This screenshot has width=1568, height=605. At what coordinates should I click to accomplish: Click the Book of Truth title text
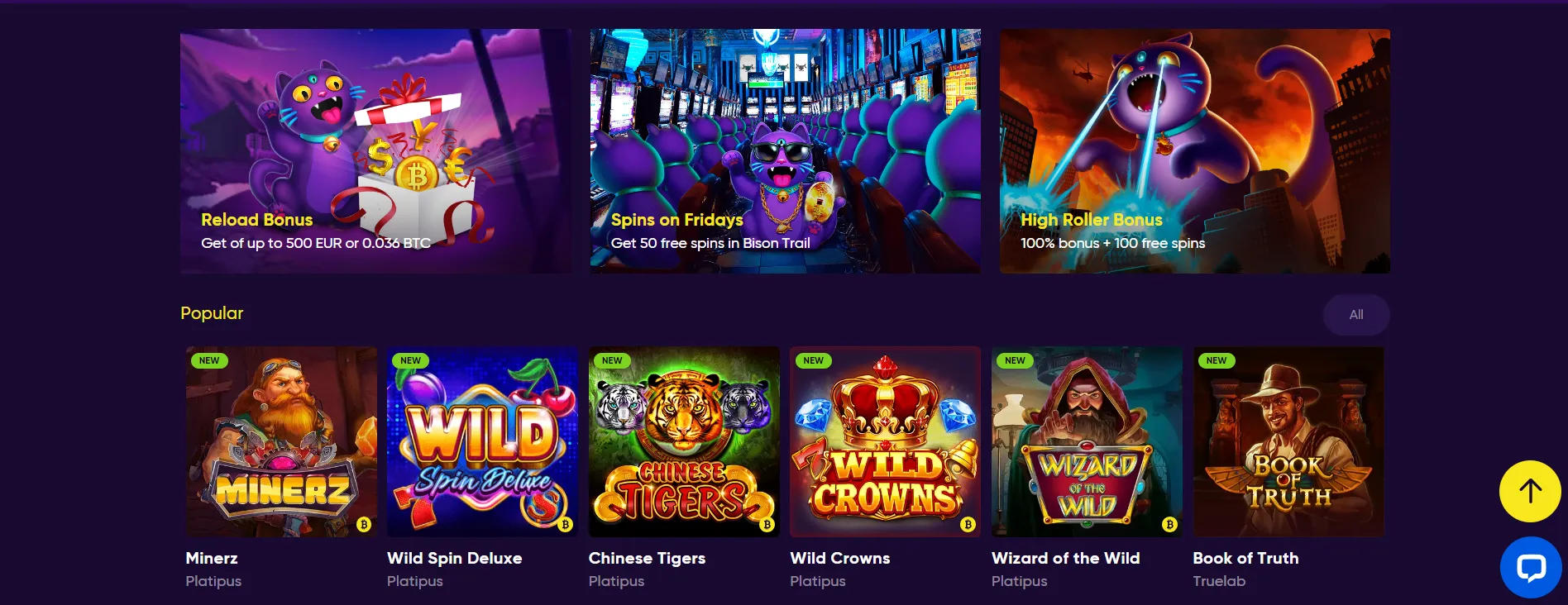(x=1245, y=558)
